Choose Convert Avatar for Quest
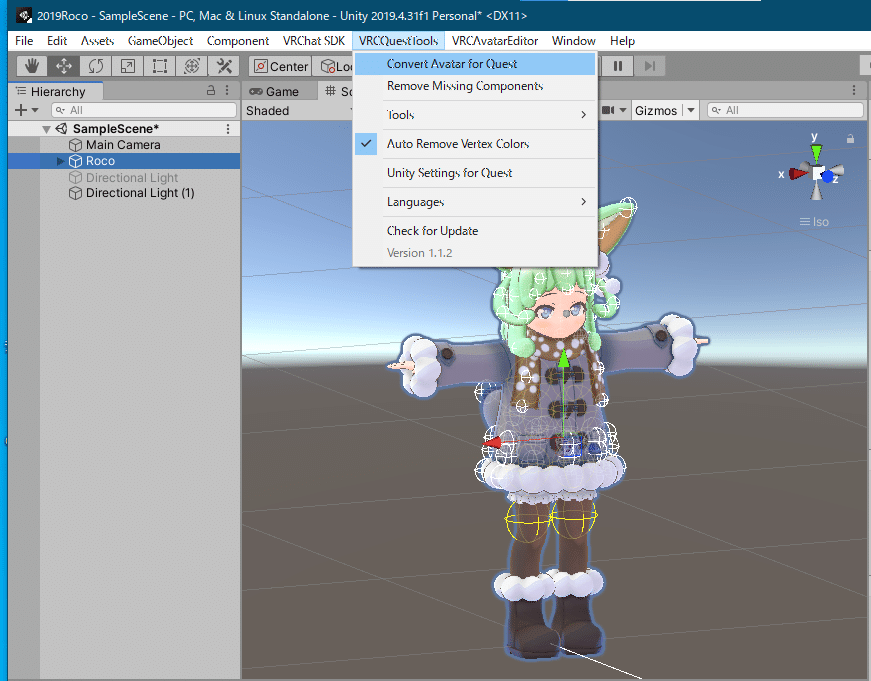The image size is (871, 681). pyautogui.click(x=474, y=64)
